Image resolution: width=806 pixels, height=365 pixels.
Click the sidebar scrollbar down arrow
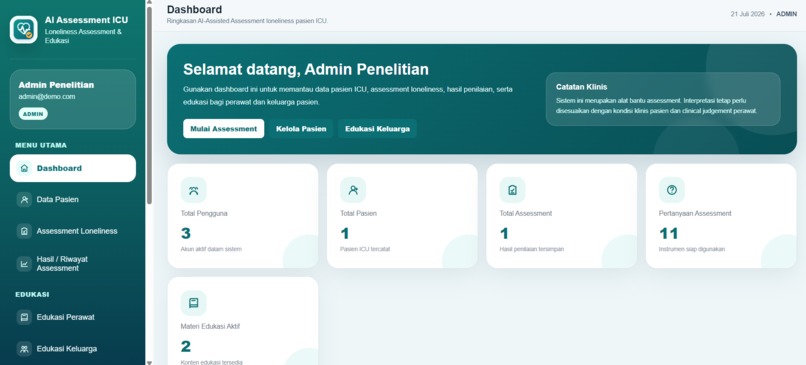(149, 362)
